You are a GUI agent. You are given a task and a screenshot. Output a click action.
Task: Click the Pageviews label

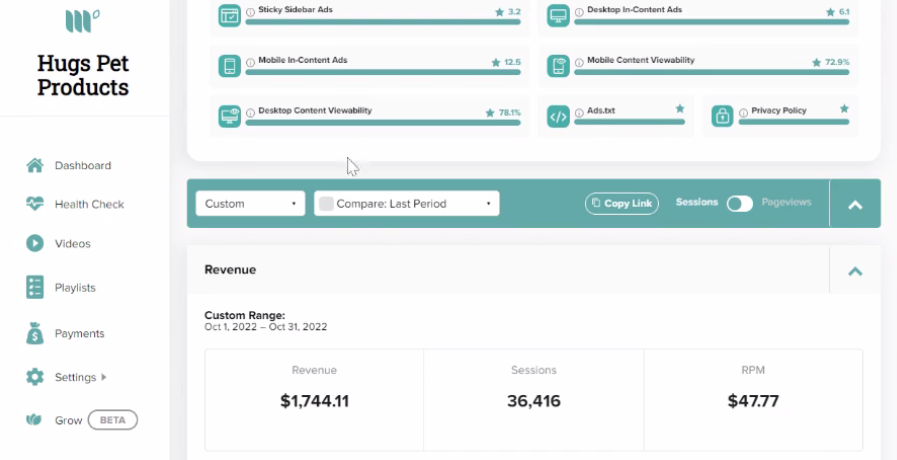[787, 203]
